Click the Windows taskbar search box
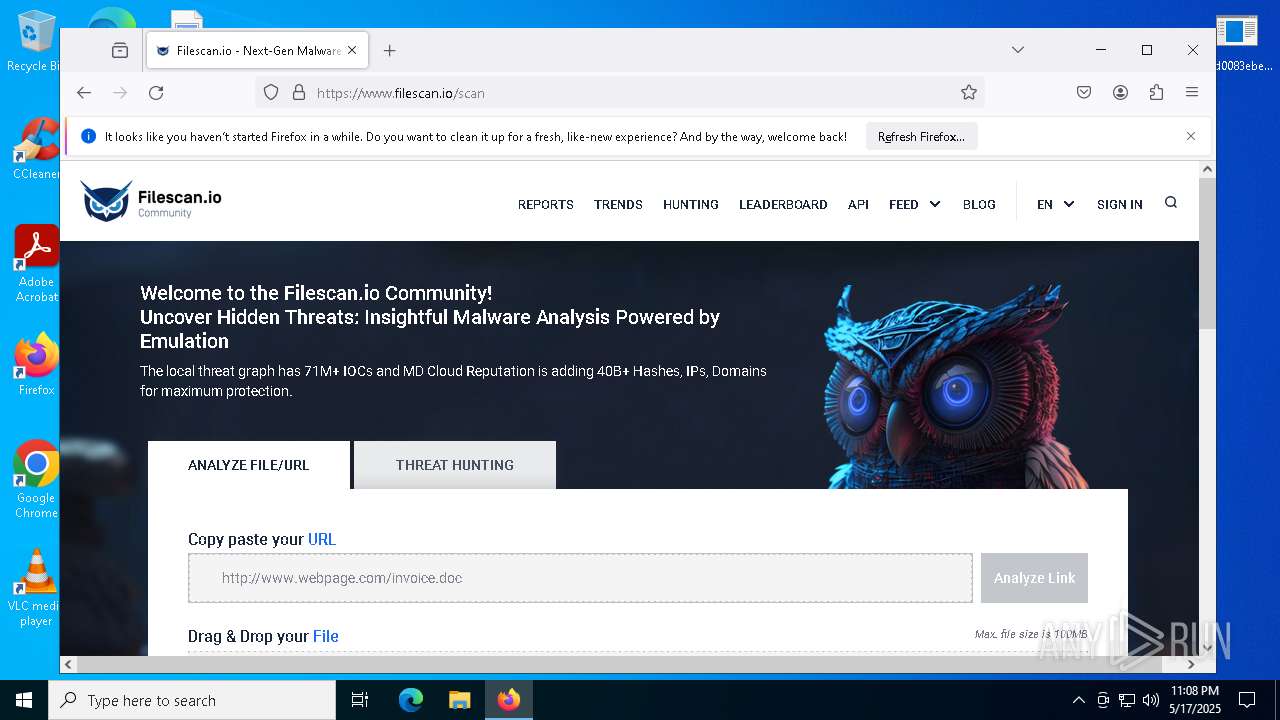Viewport: 1280px width, 720px height. (192, 700)
